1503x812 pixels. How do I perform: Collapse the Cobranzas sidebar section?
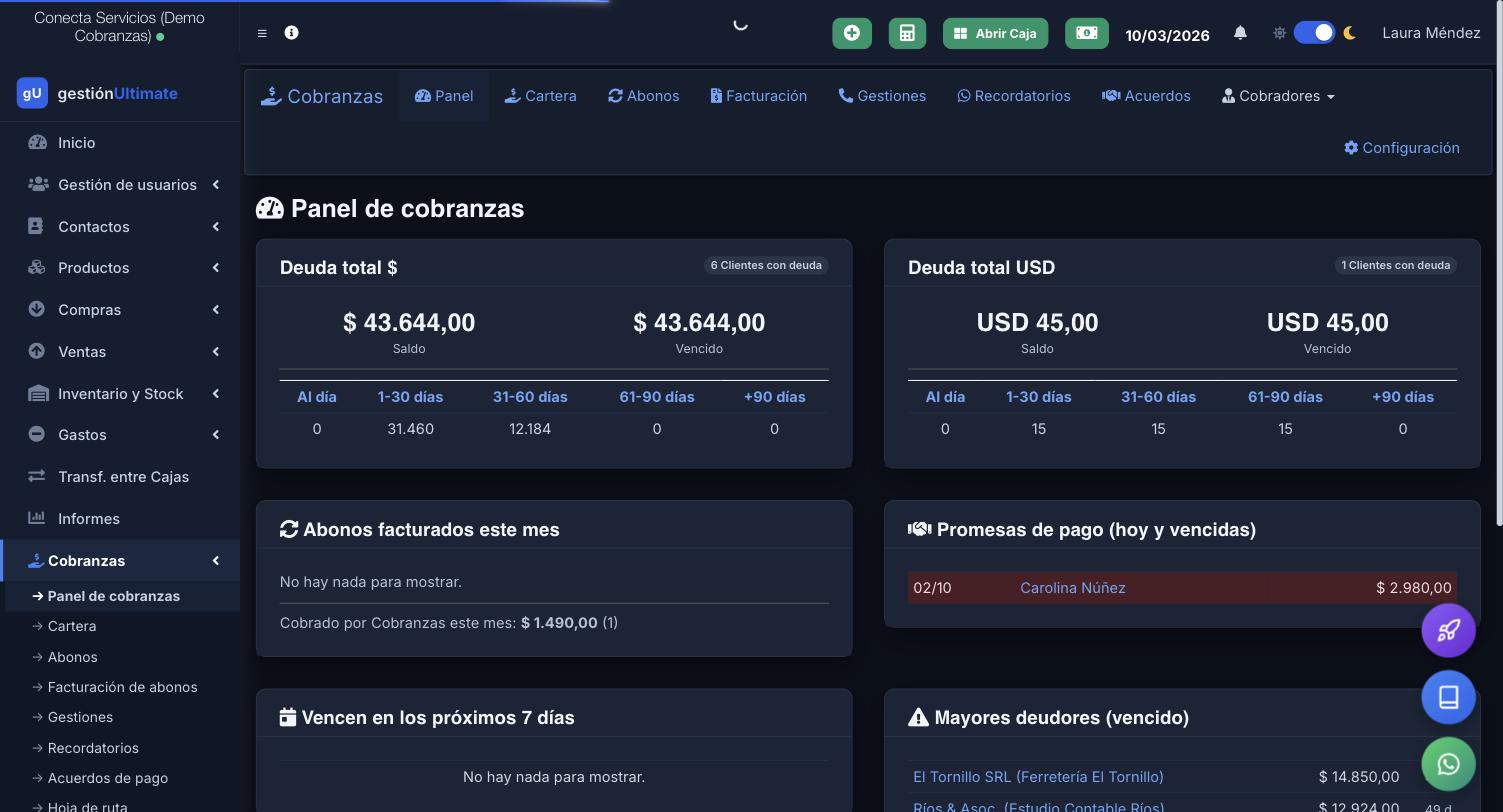(120, 561)
